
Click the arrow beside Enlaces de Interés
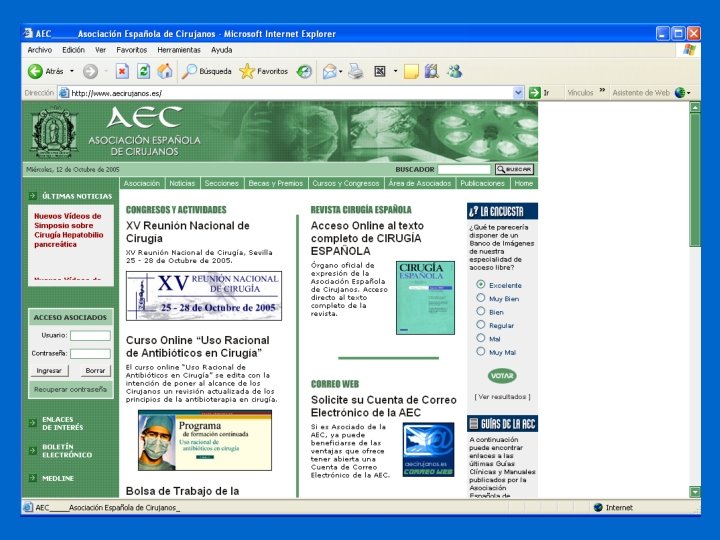(33, 423)
